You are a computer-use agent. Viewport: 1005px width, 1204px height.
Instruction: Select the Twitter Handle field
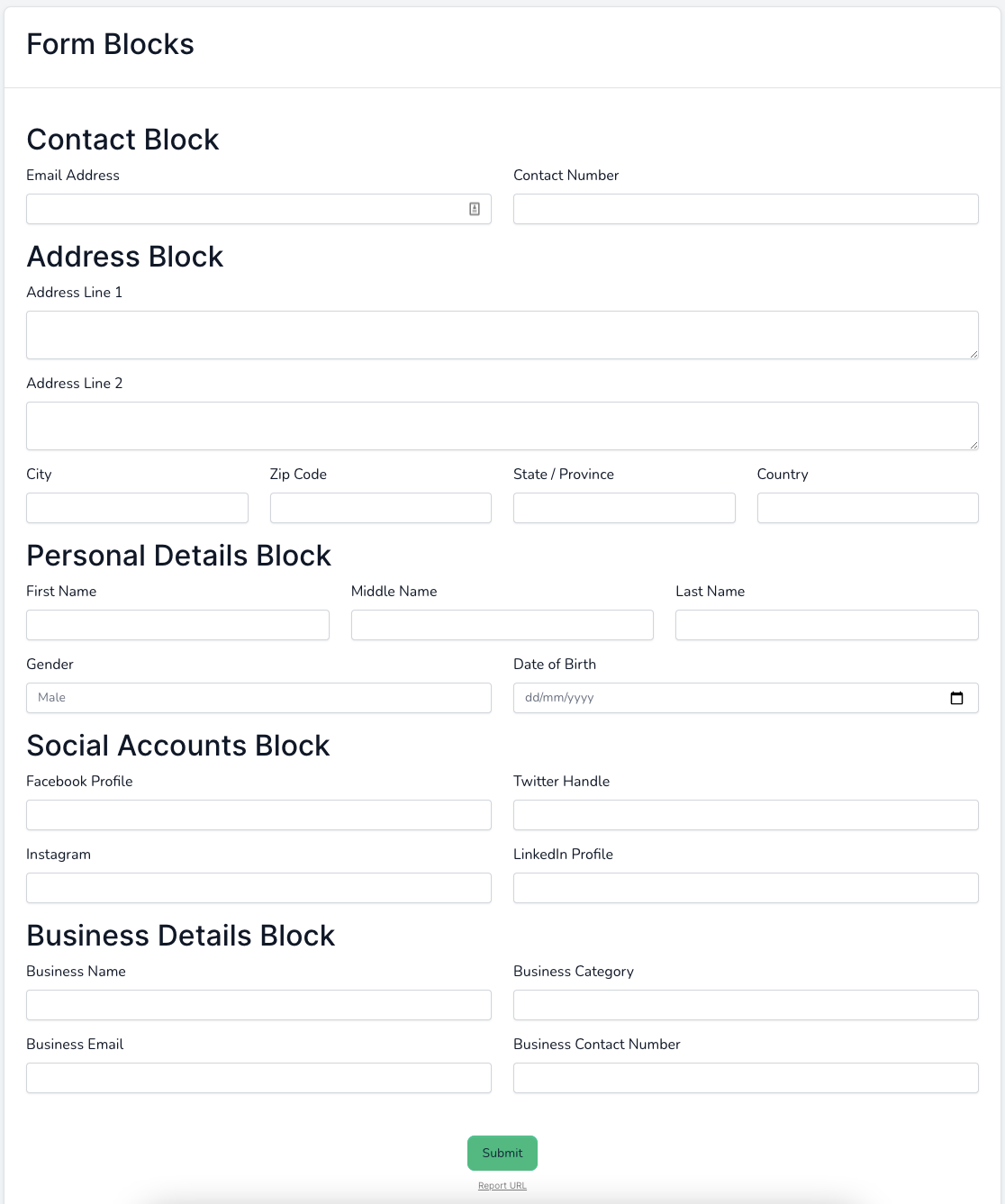click(746, 815)
